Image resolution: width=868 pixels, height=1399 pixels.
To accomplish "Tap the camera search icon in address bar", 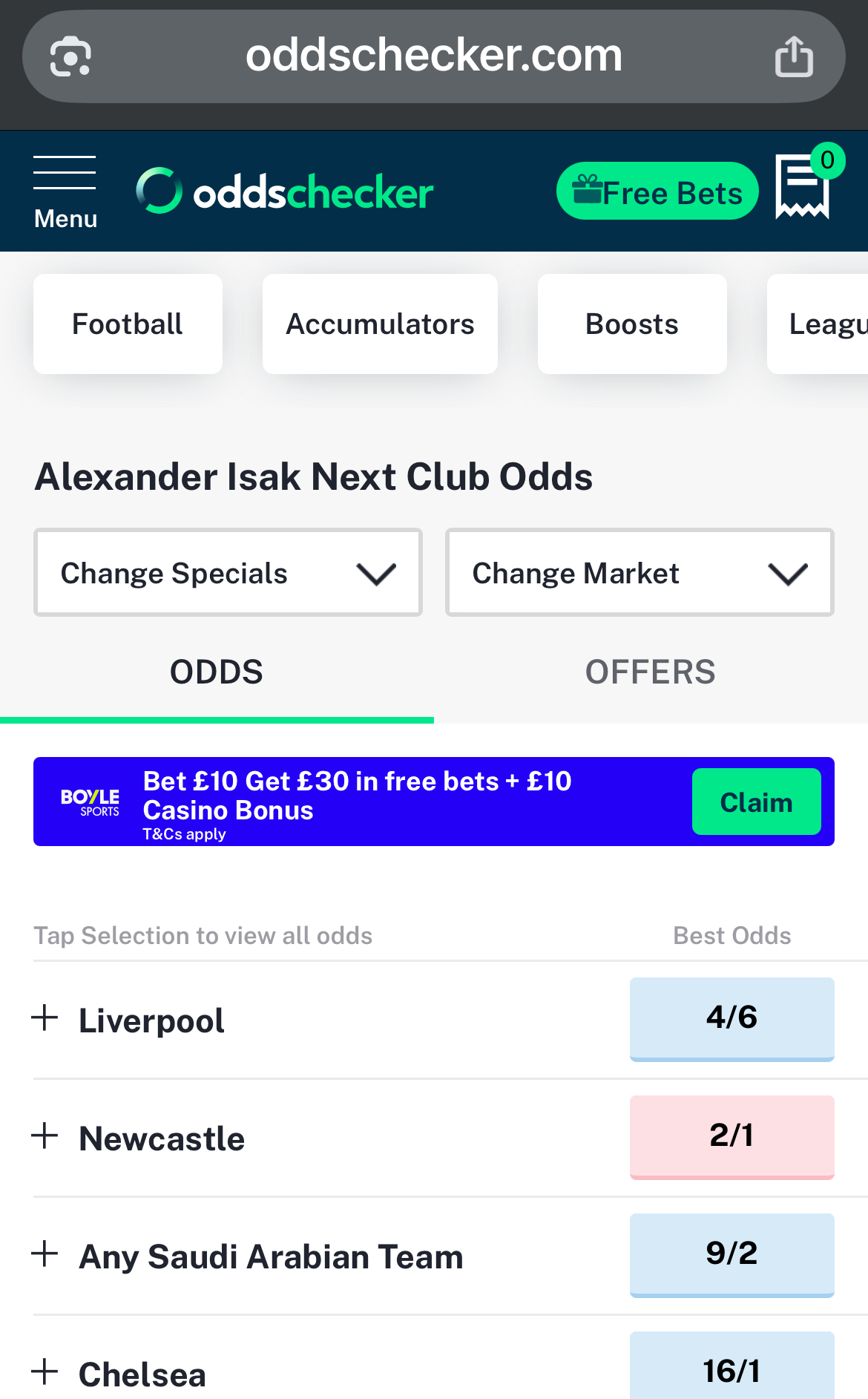I will pyautogui.click(x=70, y=56).
